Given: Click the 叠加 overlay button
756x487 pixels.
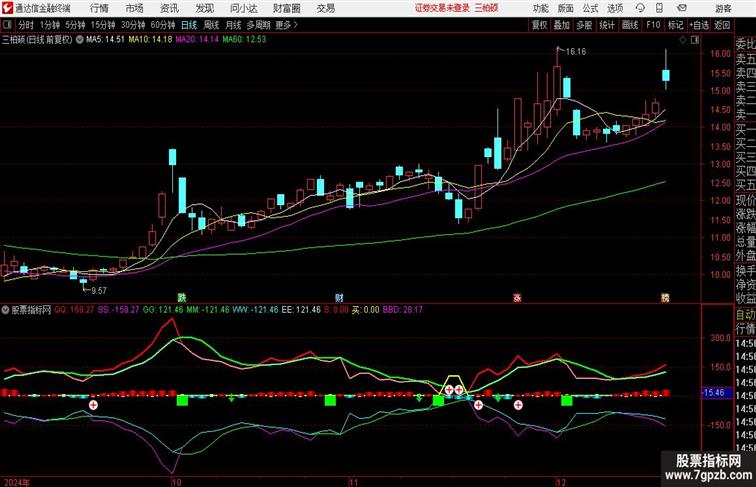Looking at the screenshot, I should (562, 25).
